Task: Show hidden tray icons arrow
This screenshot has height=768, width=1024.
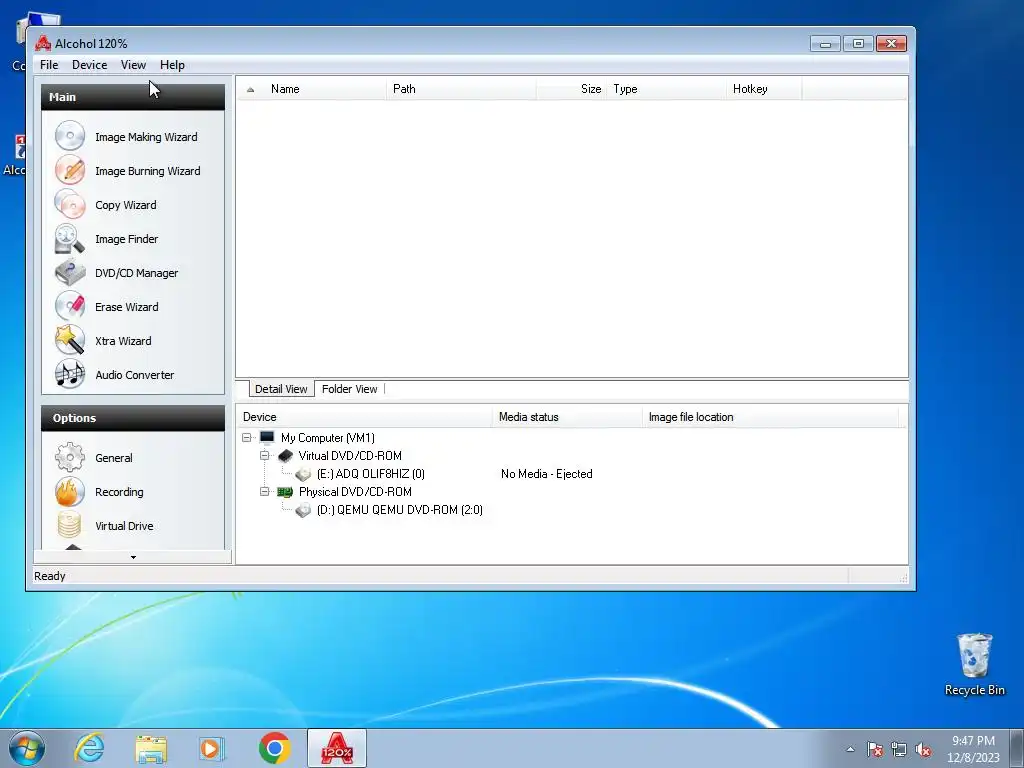Action: coord(850,749)
